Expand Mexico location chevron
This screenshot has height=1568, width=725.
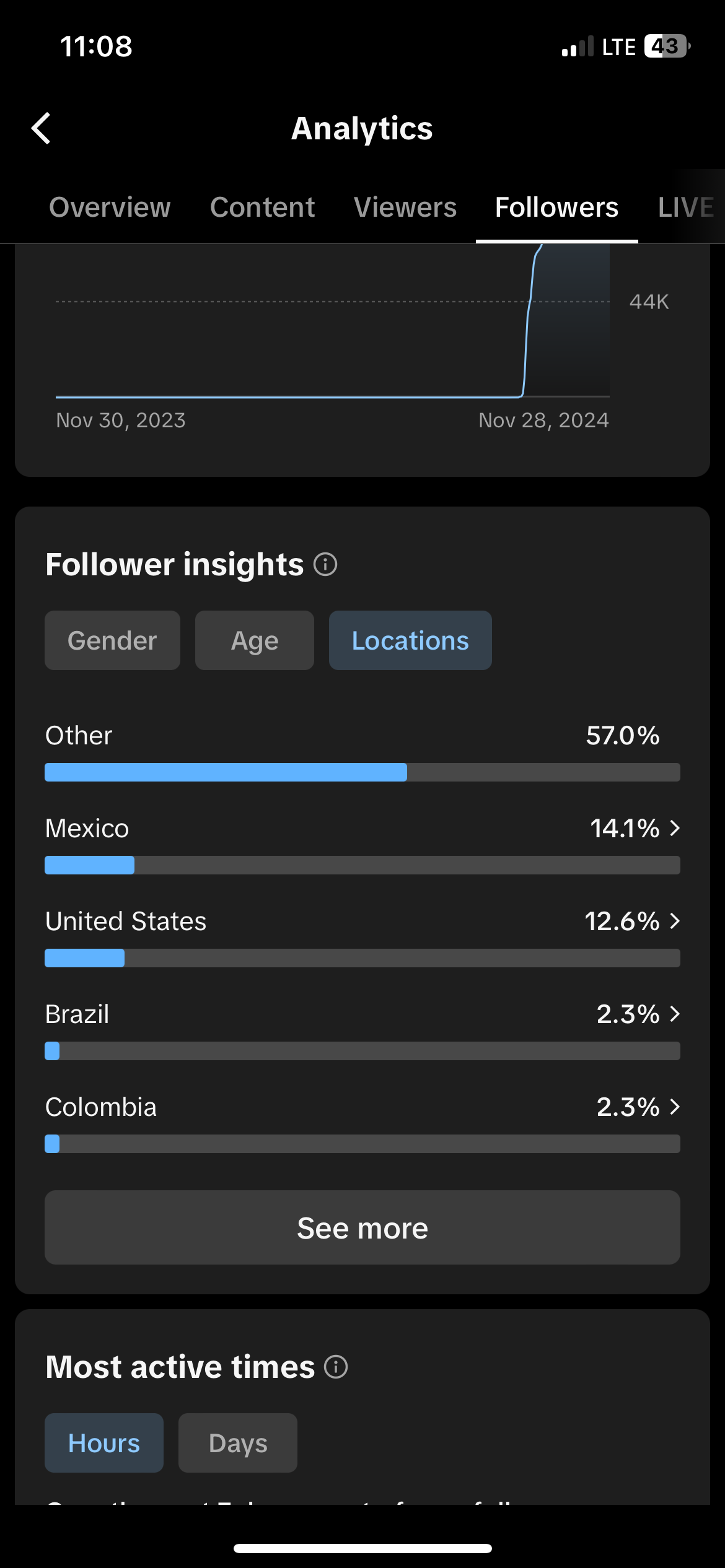(x=675, y=828)
